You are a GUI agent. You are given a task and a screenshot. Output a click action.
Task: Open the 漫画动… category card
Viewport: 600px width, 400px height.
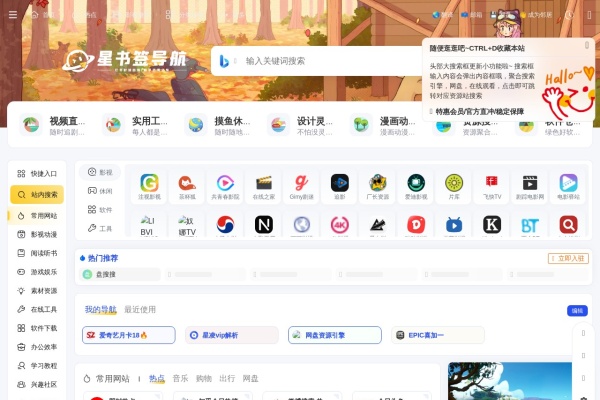383,126
